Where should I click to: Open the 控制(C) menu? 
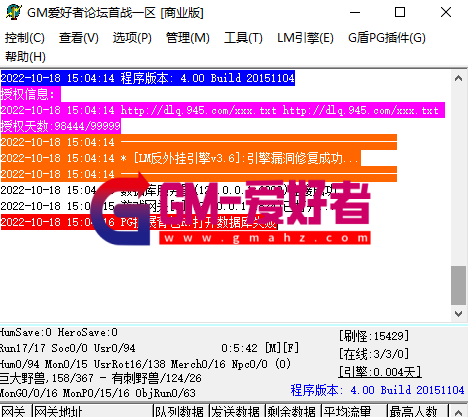point(25,38)
